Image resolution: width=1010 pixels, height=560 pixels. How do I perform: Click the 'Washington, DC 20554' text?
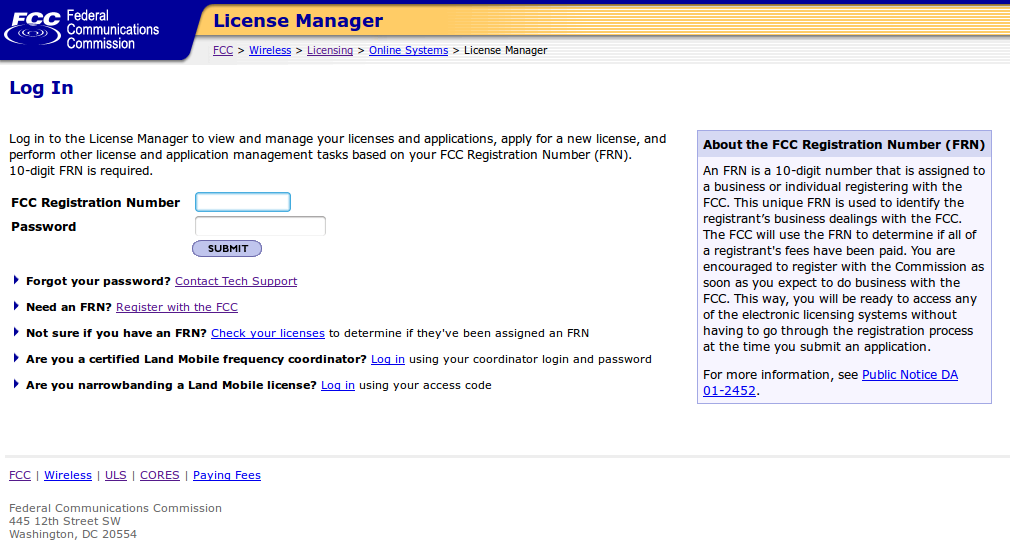click(x=73, y=534)
